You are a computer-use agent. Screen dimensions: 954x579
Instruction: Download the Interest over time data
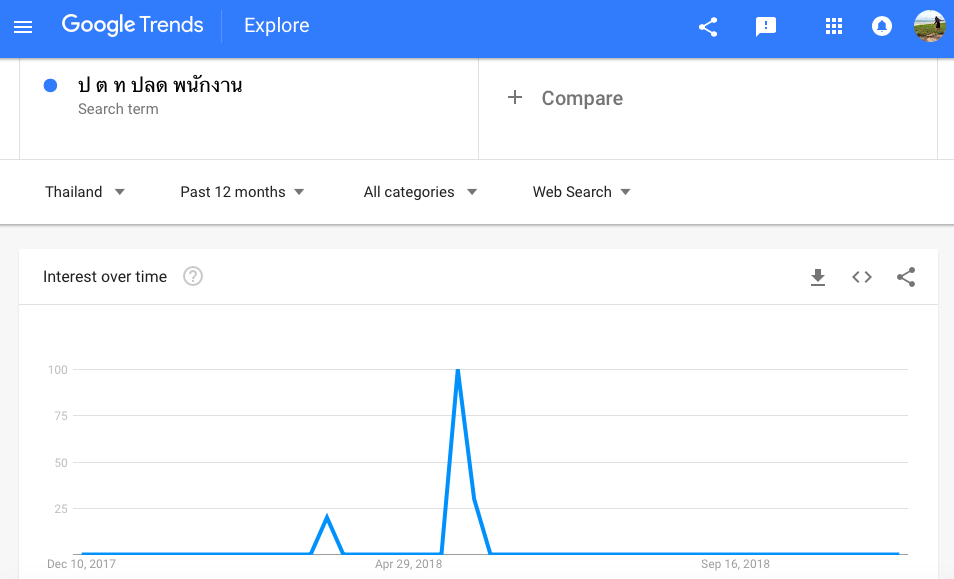click(x=818, y=277)
